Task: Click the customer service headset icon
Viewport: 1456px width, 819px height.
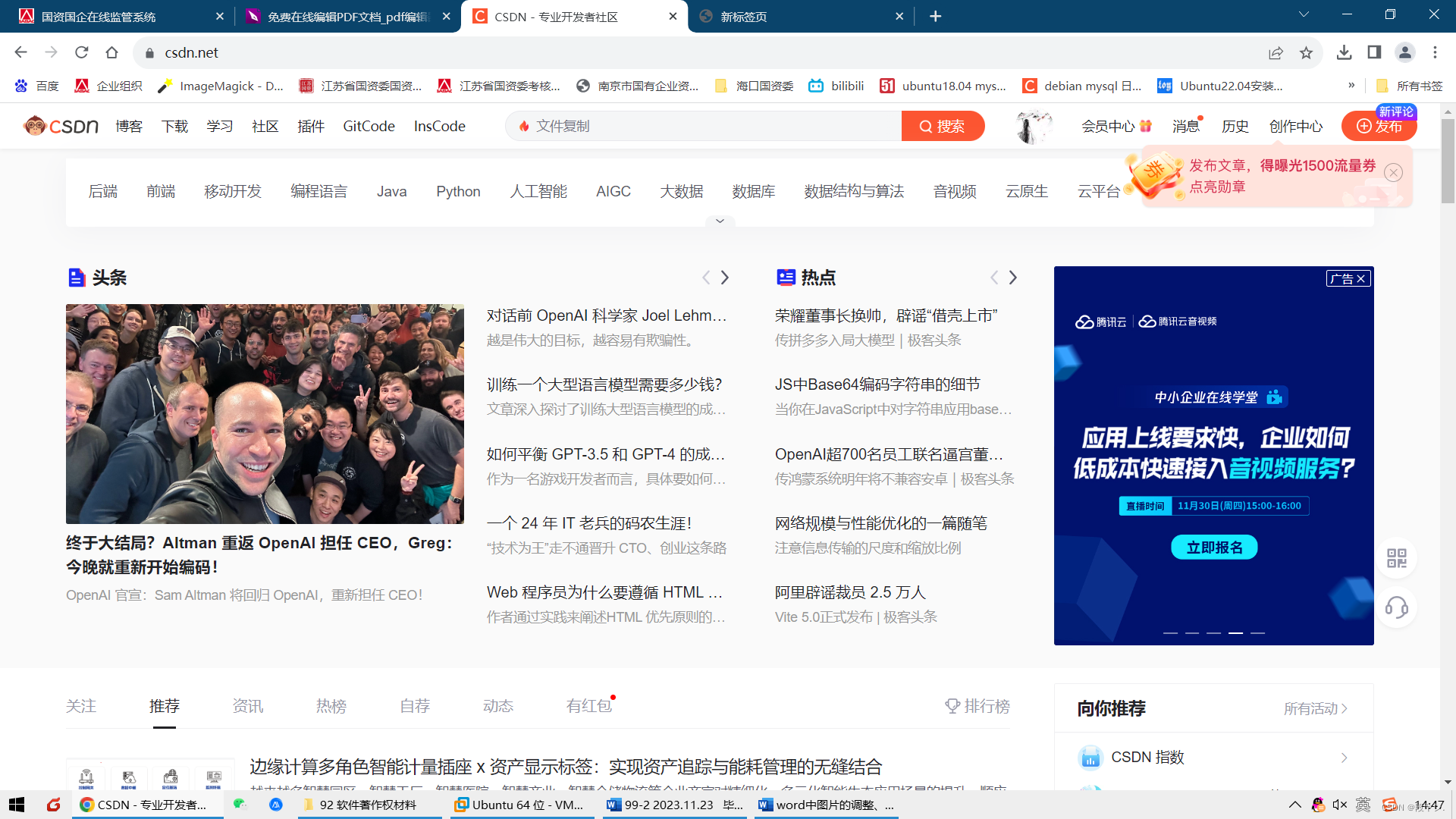Action: click(x=1396, y=607)
